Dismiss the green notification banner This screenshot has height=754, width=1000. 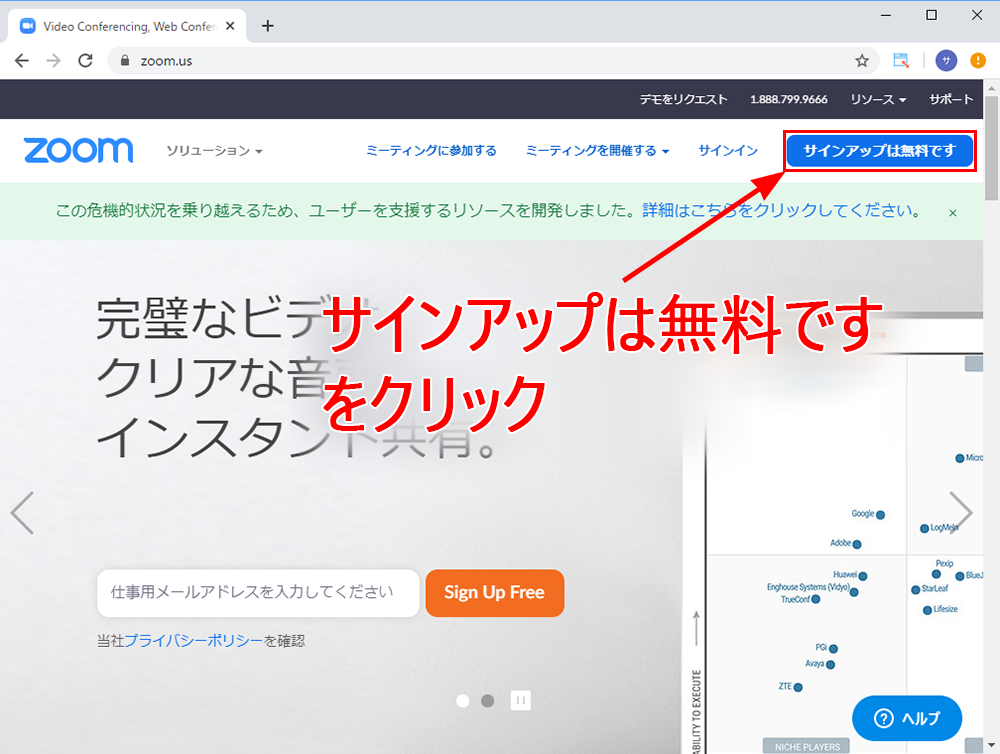click(952, 212)
